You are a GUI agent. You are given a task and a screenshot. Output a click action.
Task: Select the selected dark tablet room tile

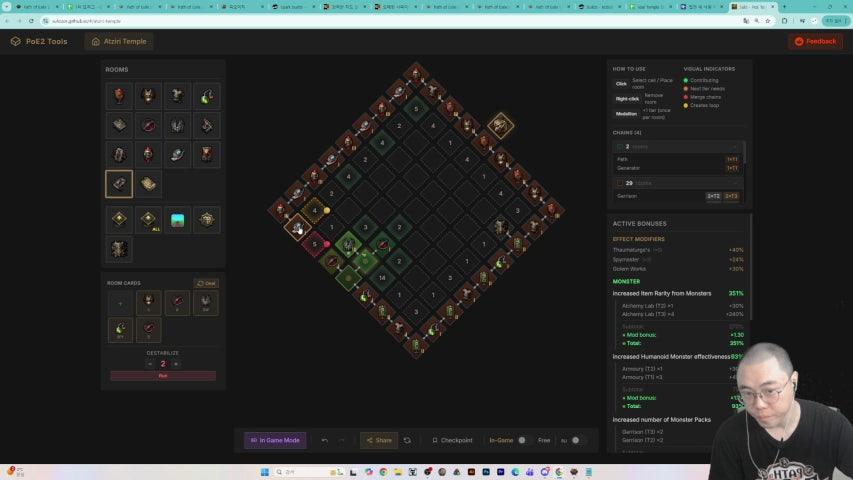(x=119, y=184)
